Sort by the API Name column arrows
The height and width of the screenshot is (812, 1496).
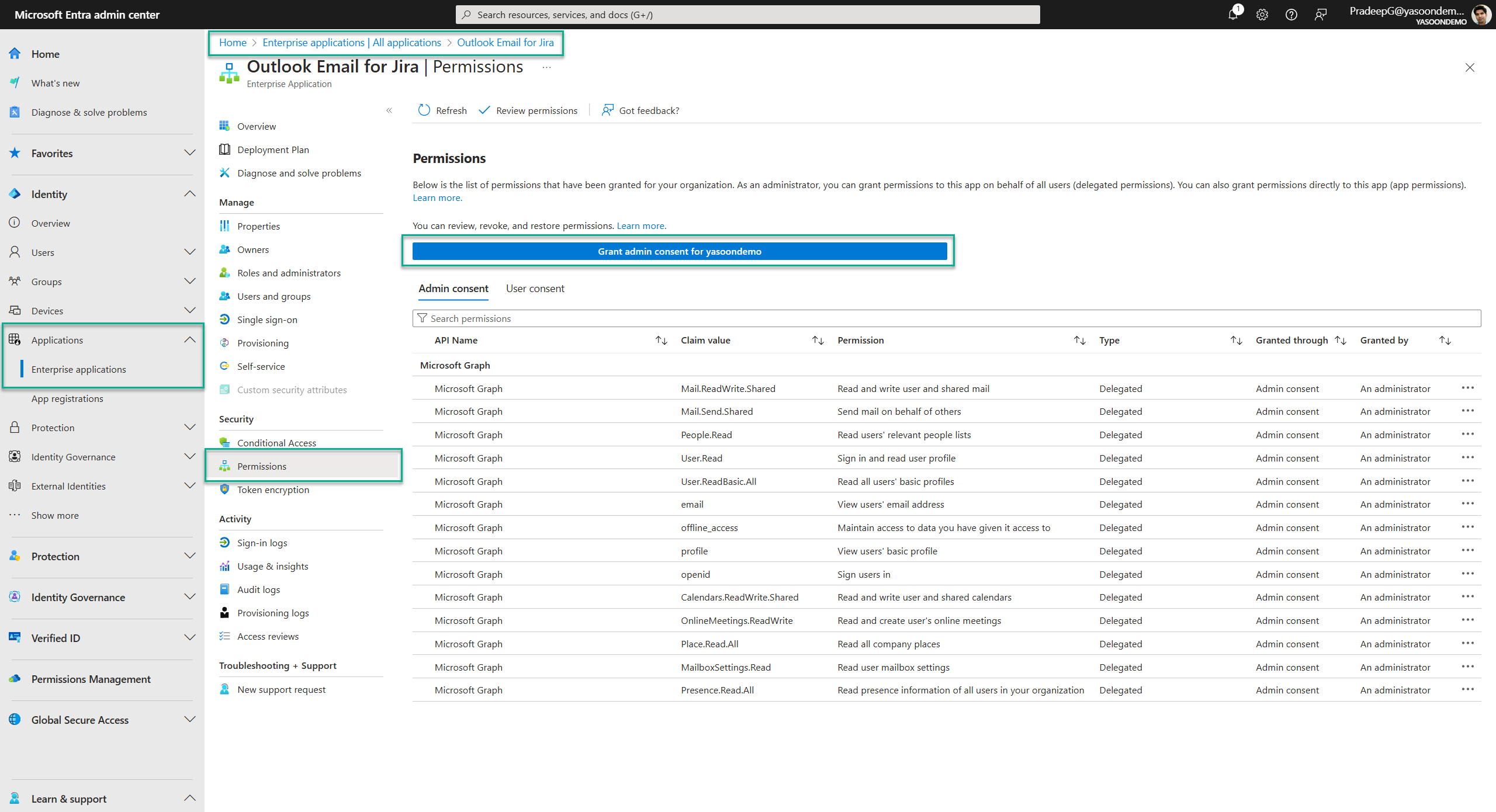coord(661,340)
